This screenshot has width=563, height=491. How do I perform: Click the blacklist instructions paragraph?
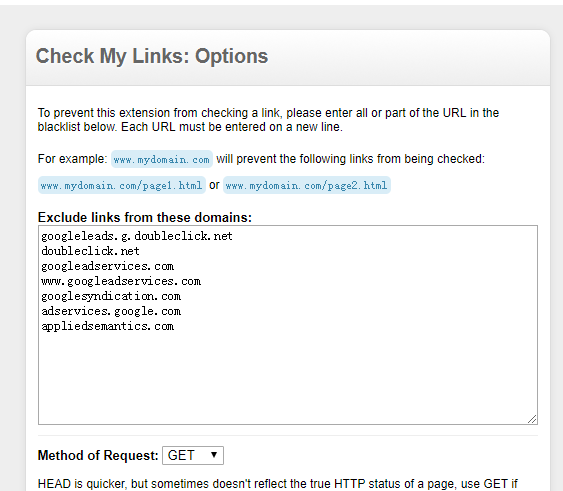268,120
